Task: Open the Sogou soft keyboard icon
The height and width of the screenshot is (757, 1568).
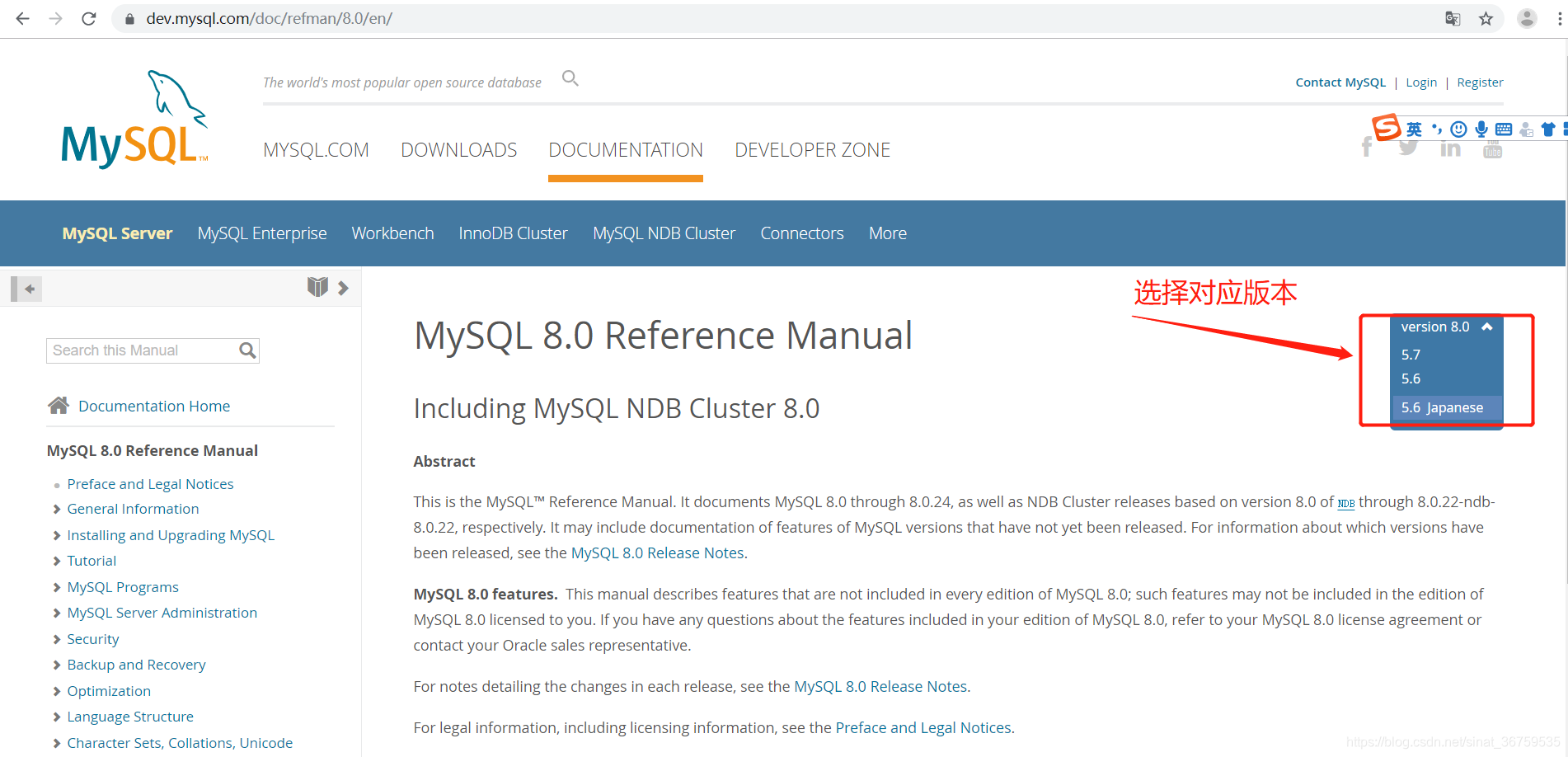Action: (x=1504, y=129)
